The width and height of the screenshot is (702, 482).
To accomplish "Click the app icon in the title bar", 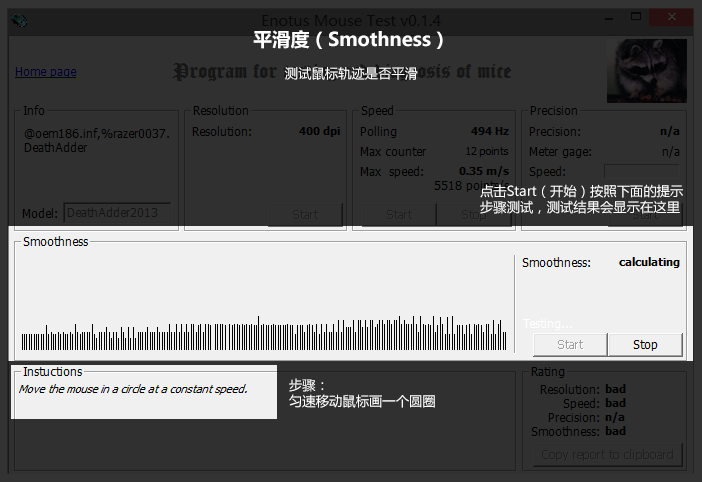I will (19, 21).
